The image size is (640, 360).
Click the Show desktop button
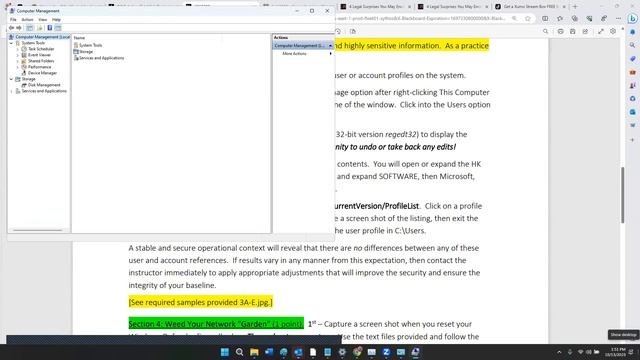pos(638,352)
